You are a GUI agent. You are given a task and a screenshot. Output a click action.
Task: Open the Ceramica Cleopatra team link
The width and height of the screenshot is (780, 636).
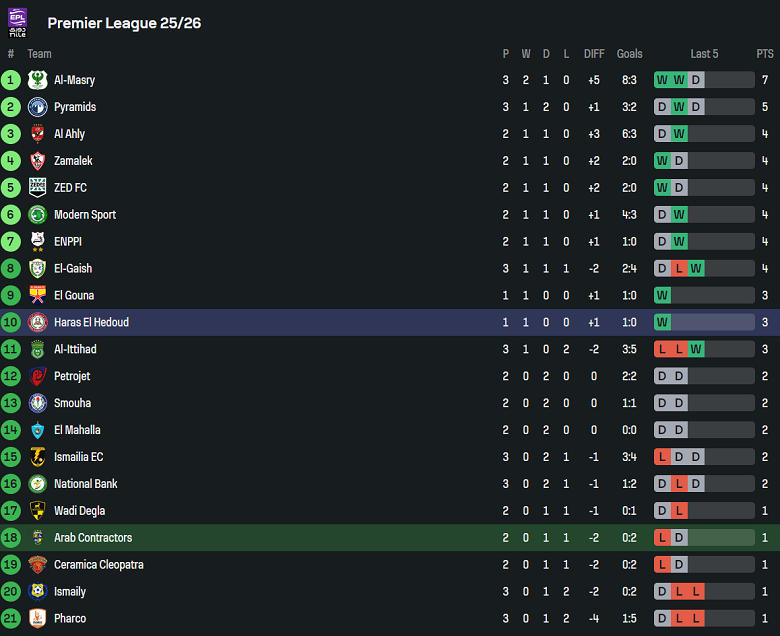pos(98,565)
